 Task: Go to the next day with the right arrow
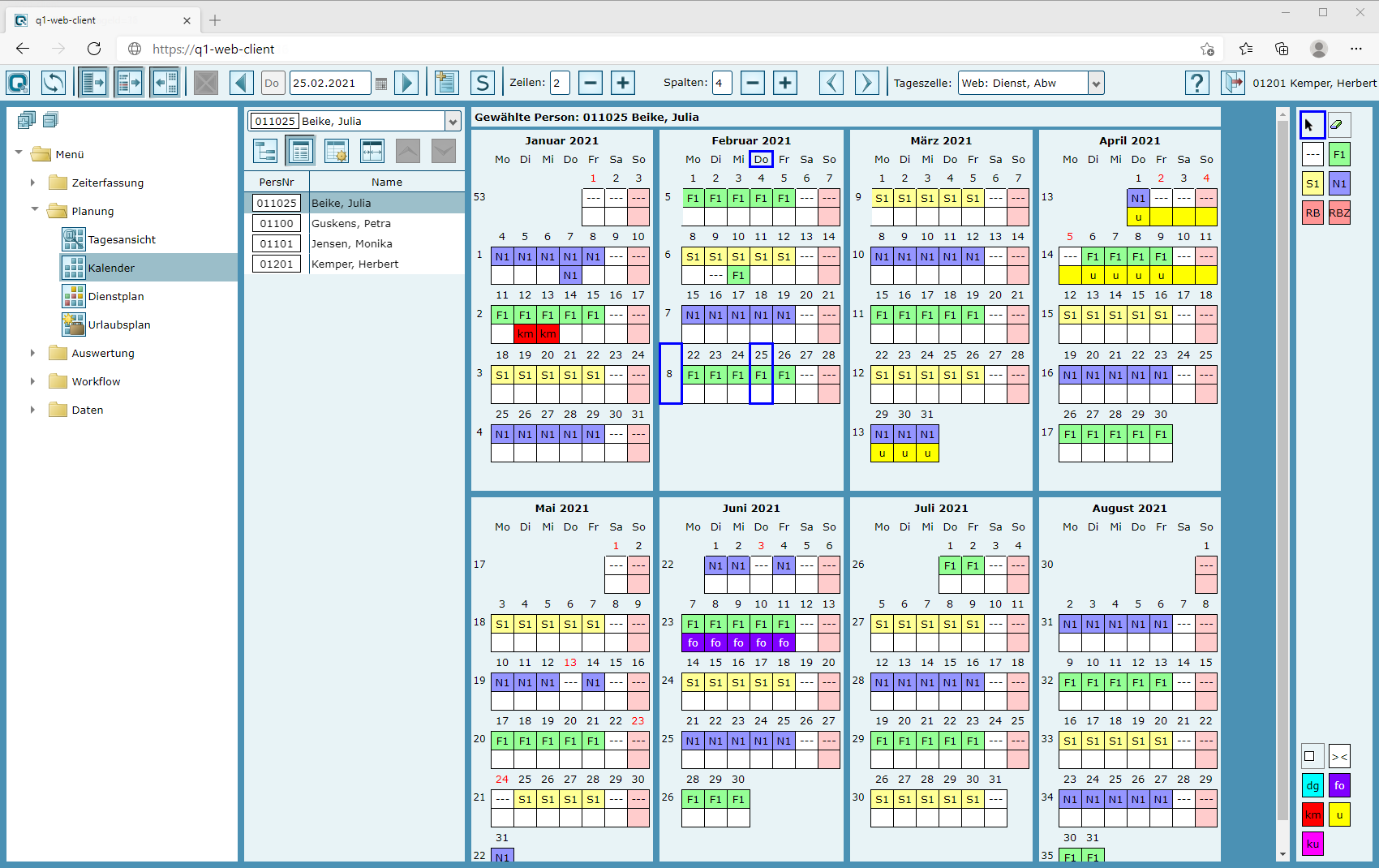tap(407, 83)
